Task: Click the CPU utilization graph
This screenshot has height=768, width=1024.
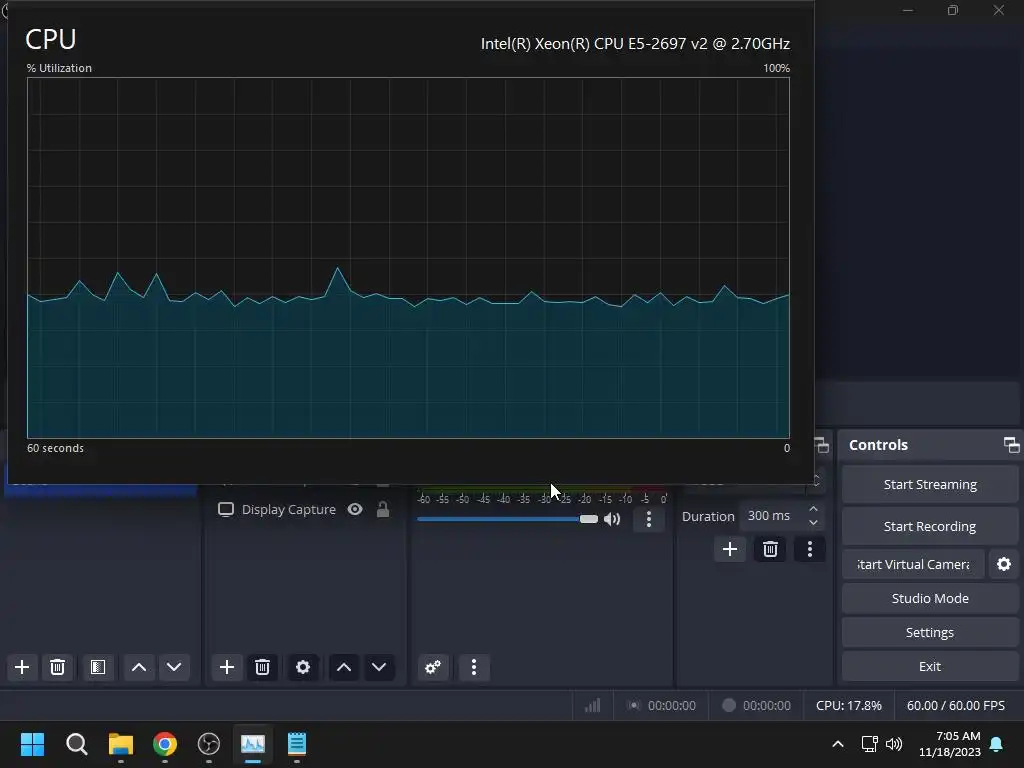Action: coord(408,258)
